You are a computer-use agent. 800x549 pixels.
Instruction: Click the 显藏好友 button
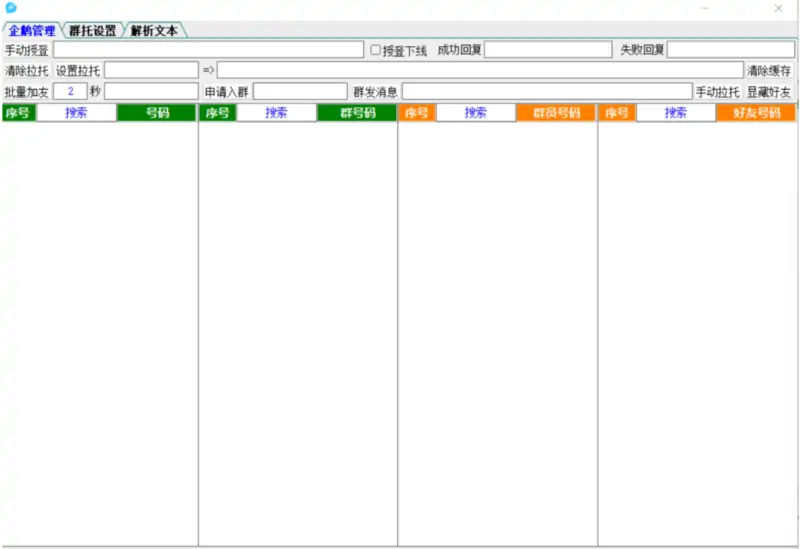click(769, 92)
